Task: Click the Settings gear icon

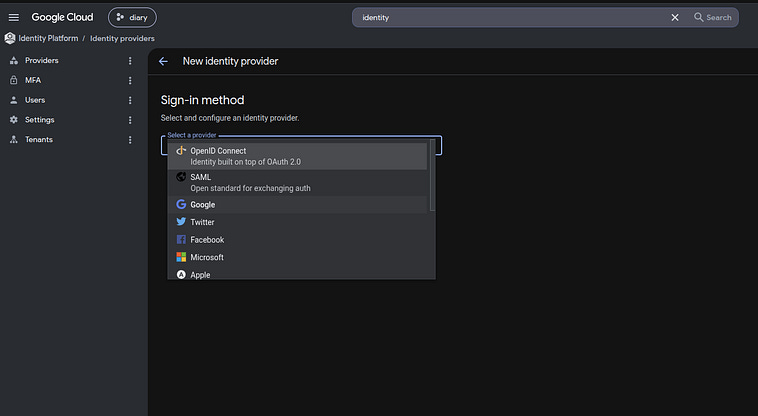Action: (x=14, y=120)
